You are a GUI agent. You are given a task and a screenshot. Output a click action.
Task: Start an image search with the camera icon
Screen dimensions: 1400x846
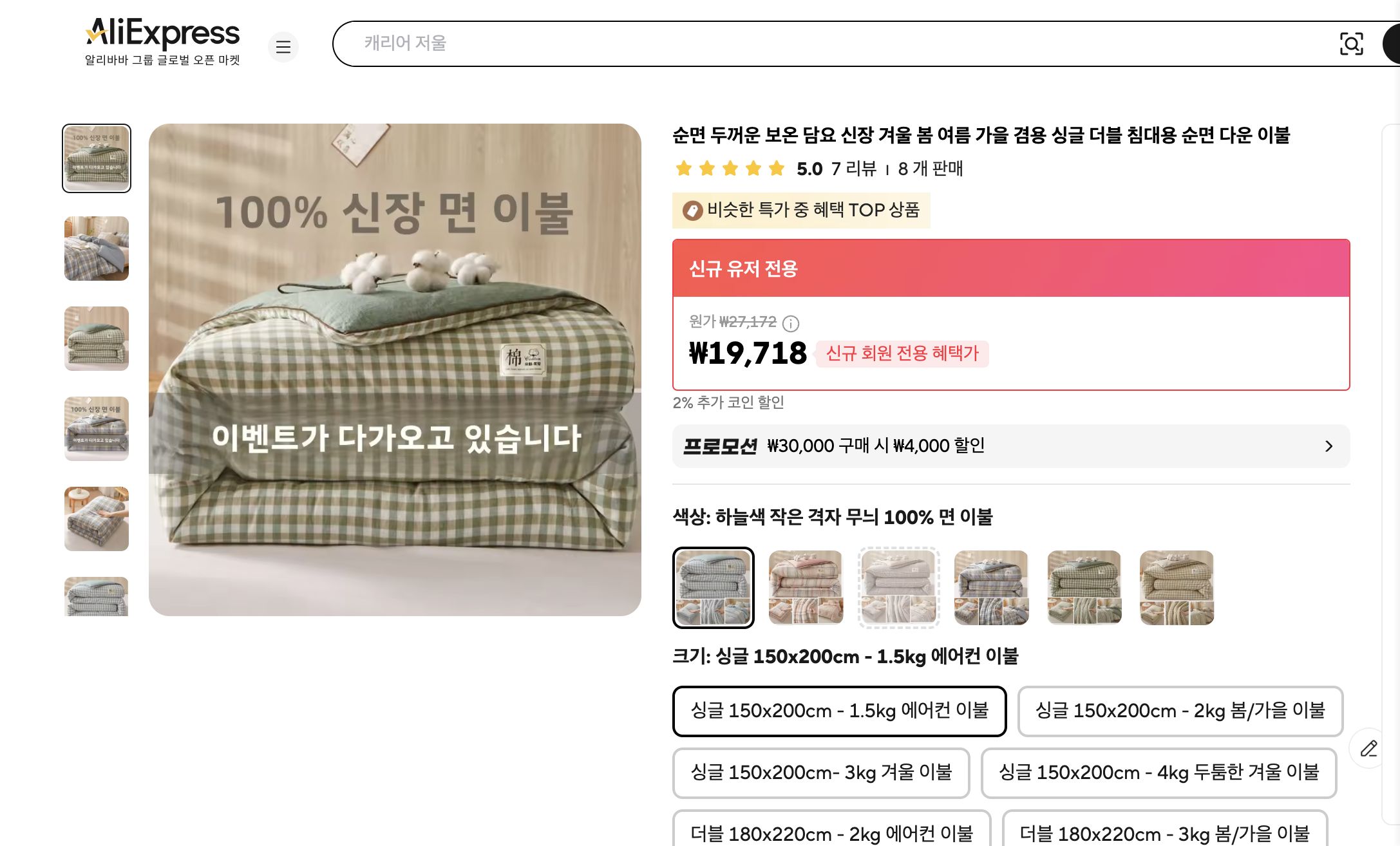pos(1352,44)
